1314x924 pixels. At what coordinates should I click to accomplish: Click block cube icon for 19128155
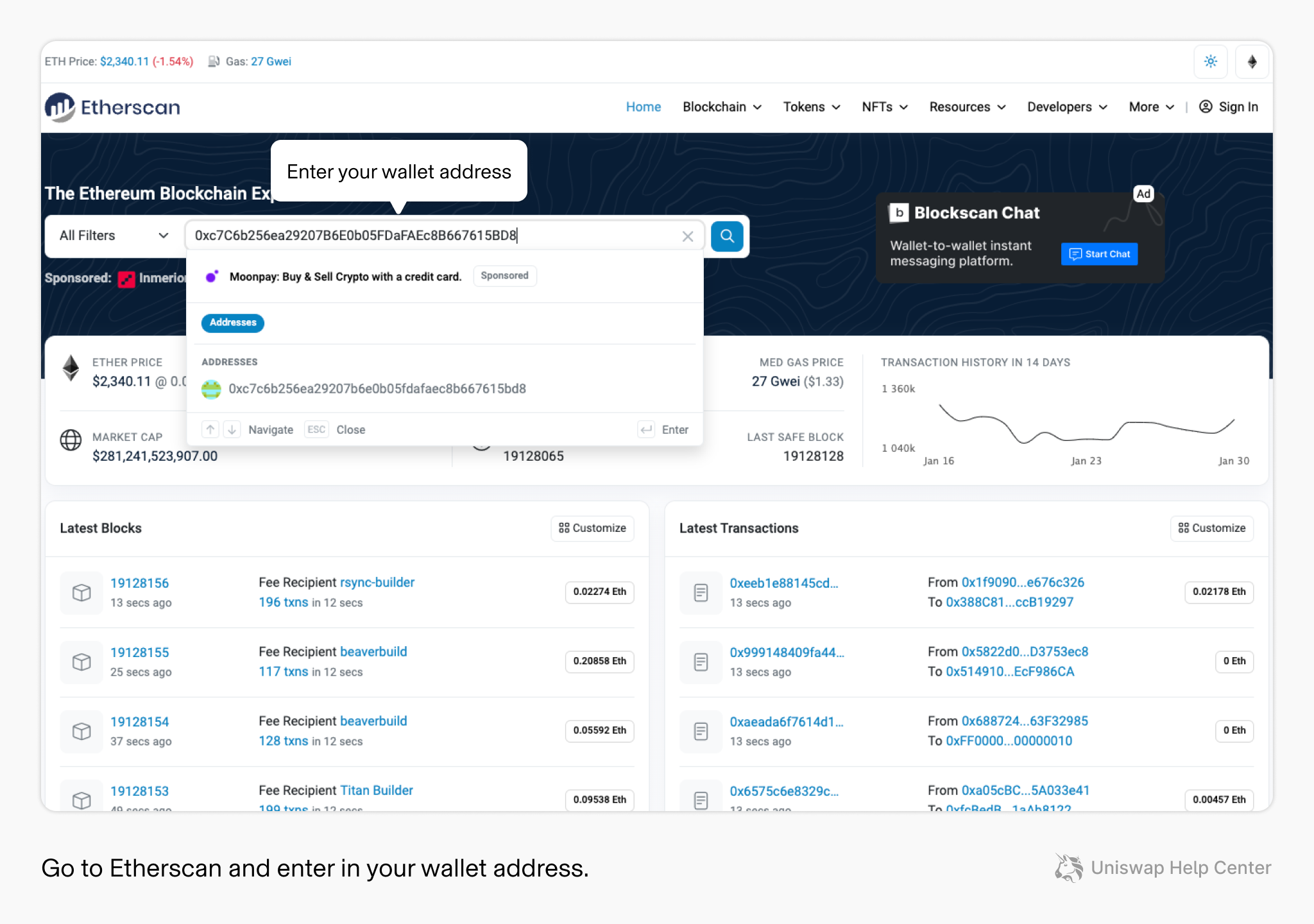(81, 662)
